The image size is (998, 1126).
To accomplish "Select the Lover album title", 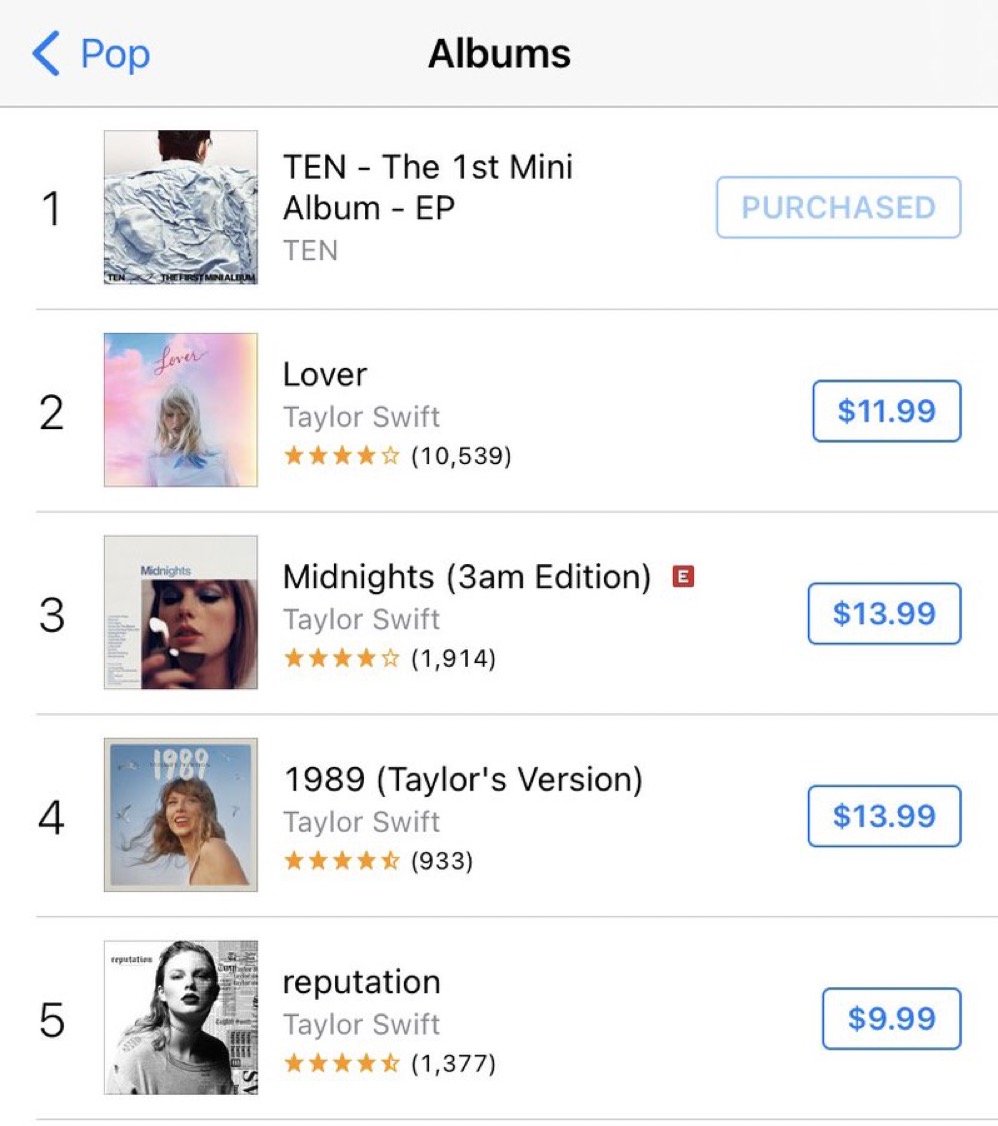I will click(x=325, y=374).
